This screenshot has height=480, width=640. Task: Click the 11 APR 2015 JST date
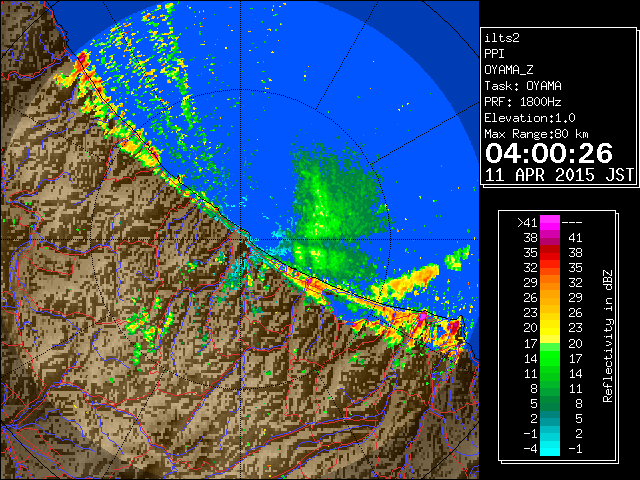pyautogui.click(x=559, y=175)
